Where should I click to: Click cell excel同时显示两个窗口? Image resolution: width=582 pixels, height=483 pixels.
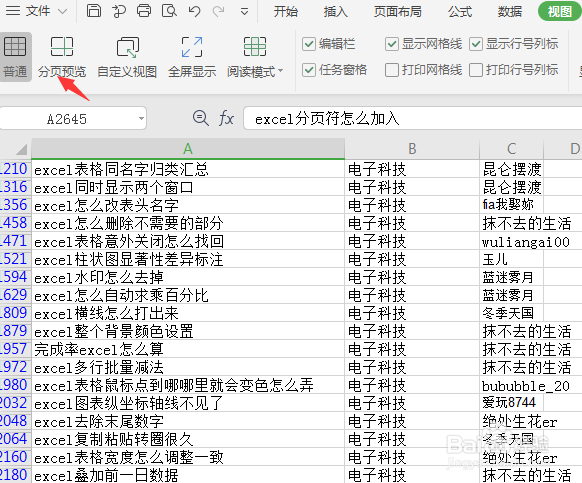[188, 187]
